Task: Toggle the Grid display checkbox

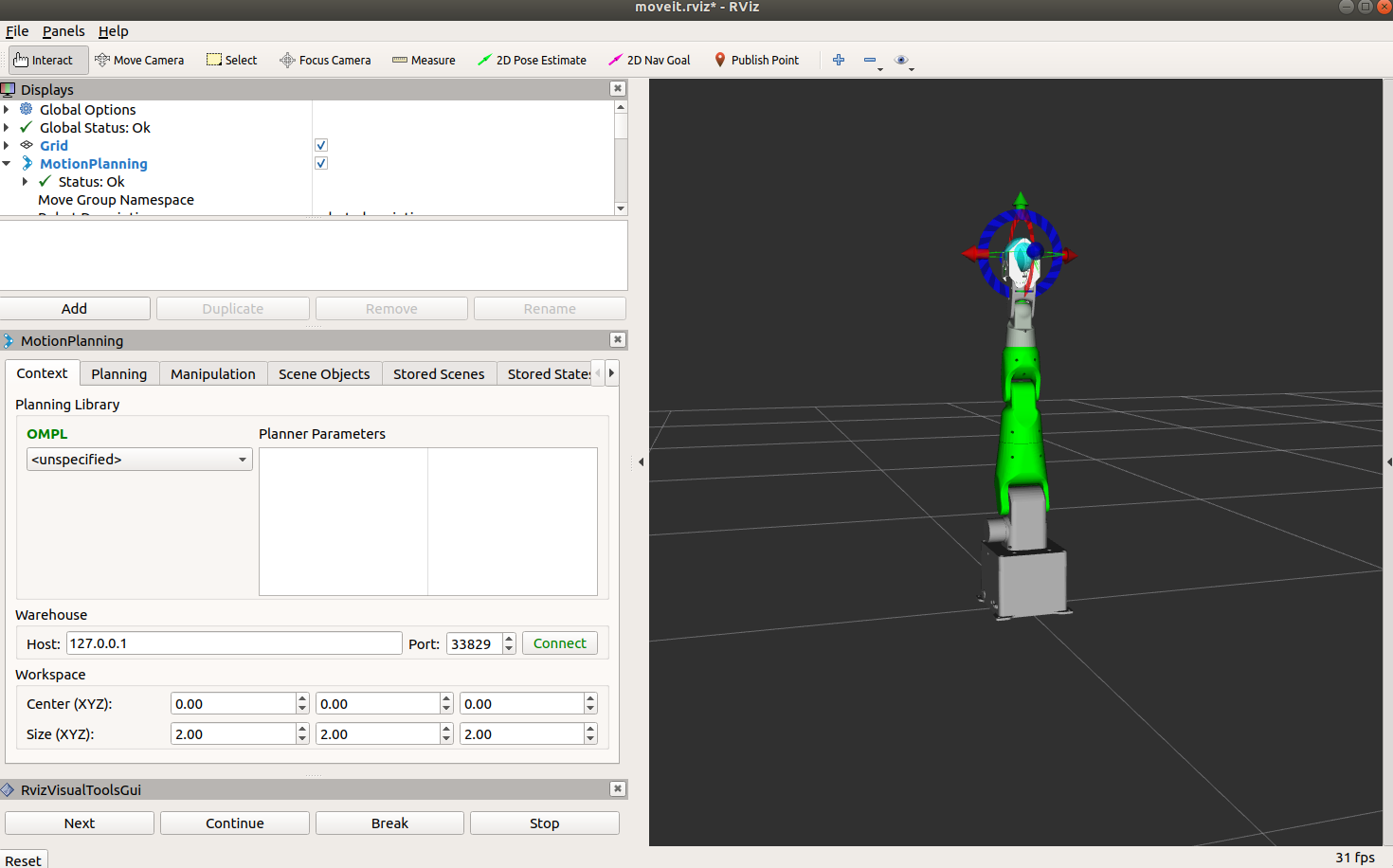Action: 321,145
